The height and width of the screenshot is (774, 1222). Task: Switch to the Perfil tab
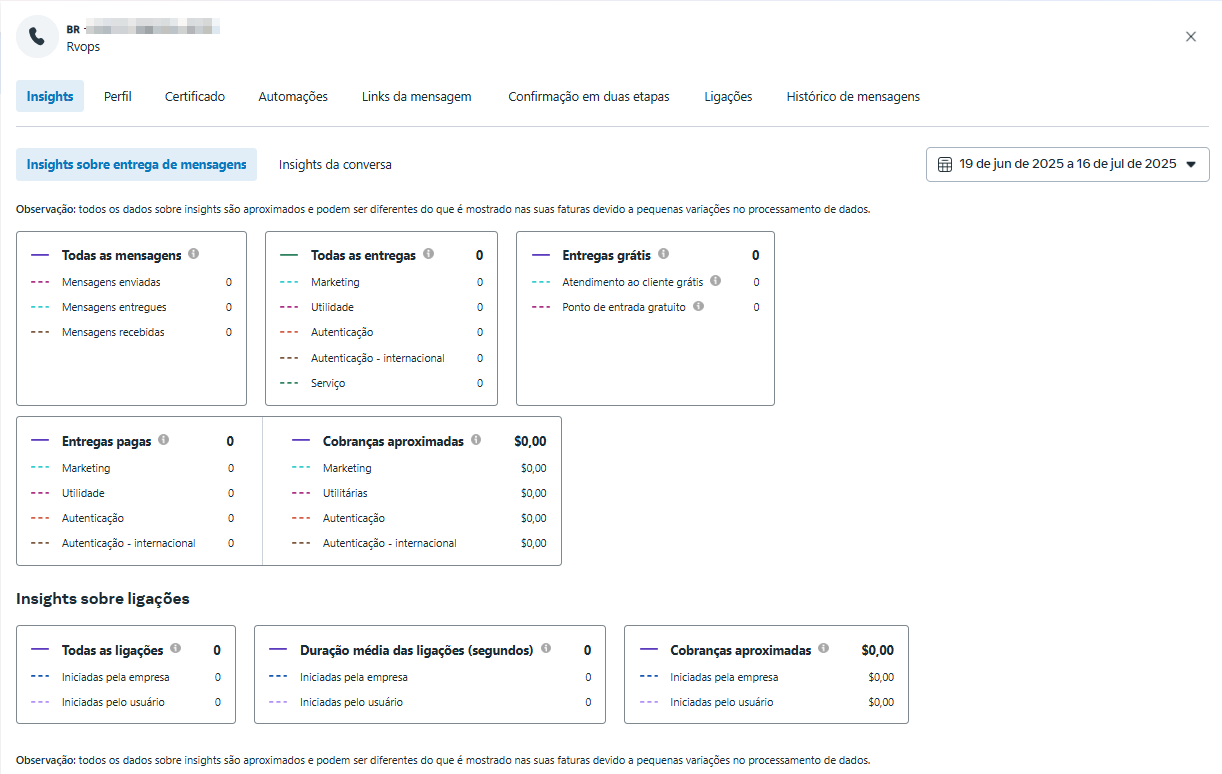118,97
